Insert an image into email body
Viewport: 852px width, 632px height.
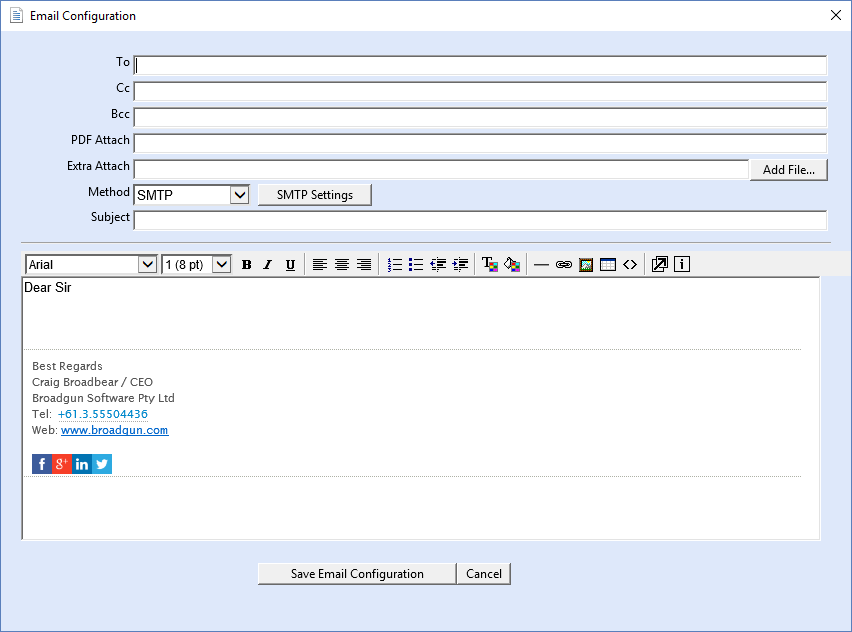click(586, 265)
